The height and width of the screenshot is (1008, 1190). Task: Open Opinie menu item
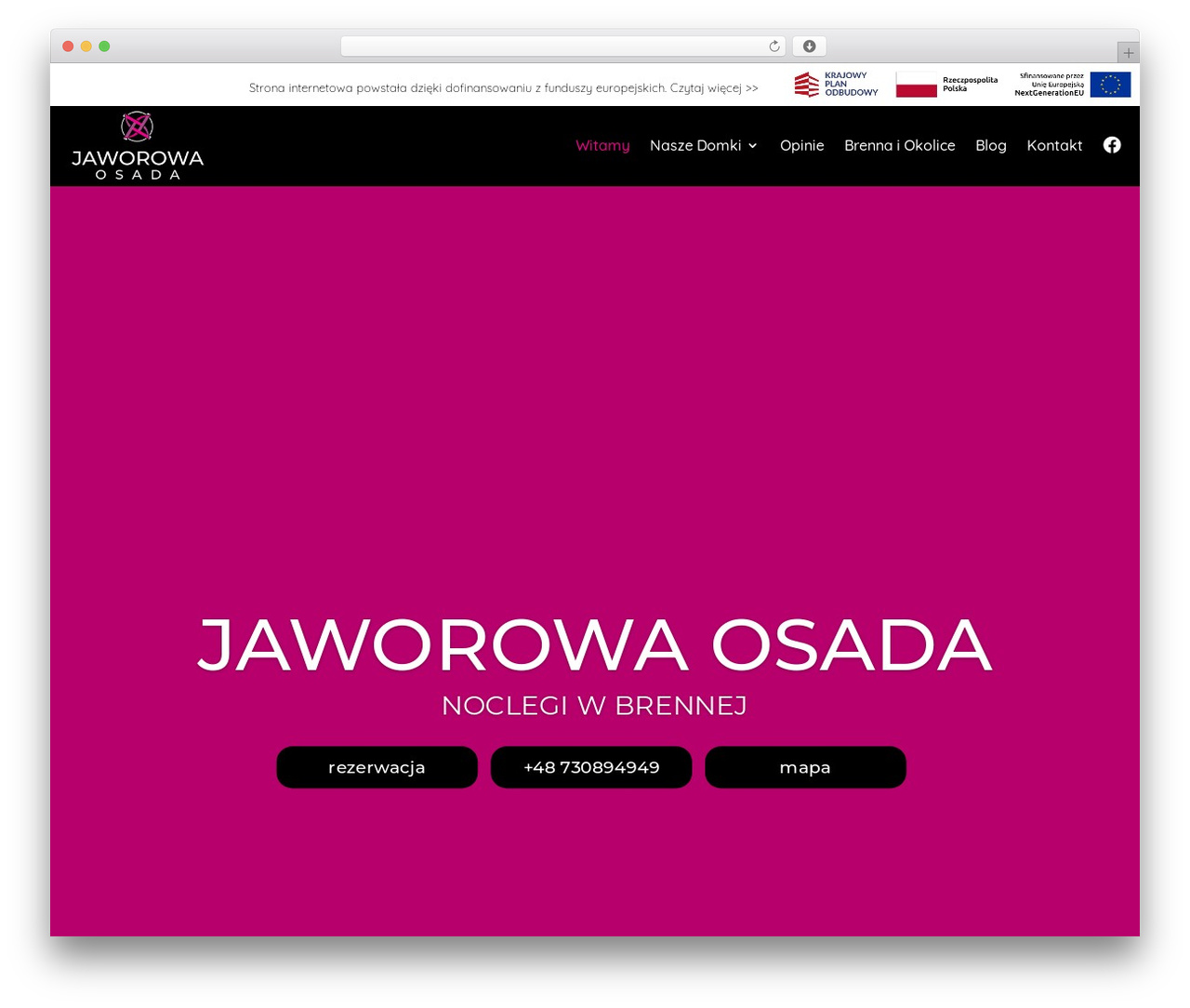801,145
